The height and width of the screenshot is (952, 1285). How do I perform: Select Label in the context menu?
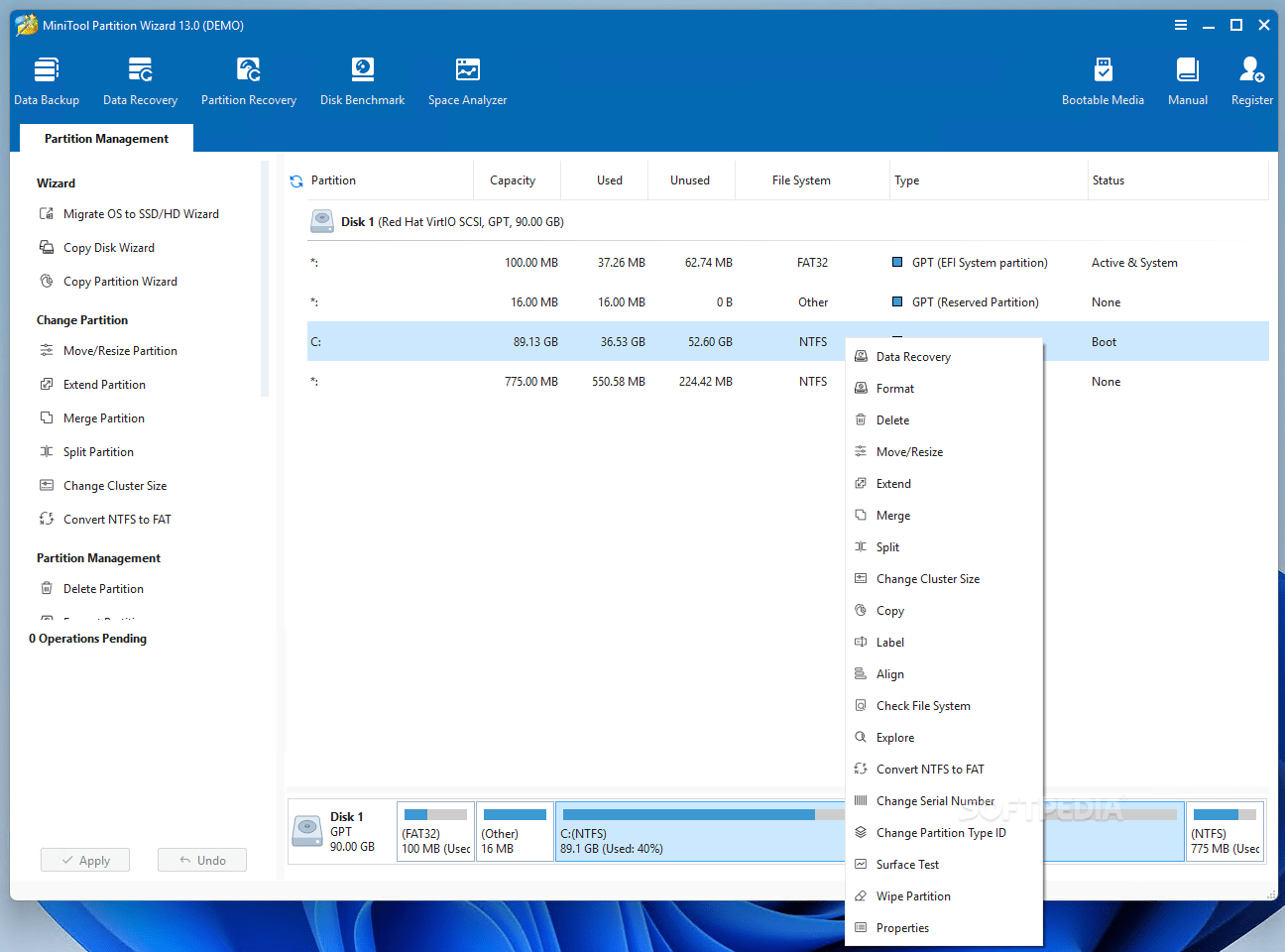(944, 643)
